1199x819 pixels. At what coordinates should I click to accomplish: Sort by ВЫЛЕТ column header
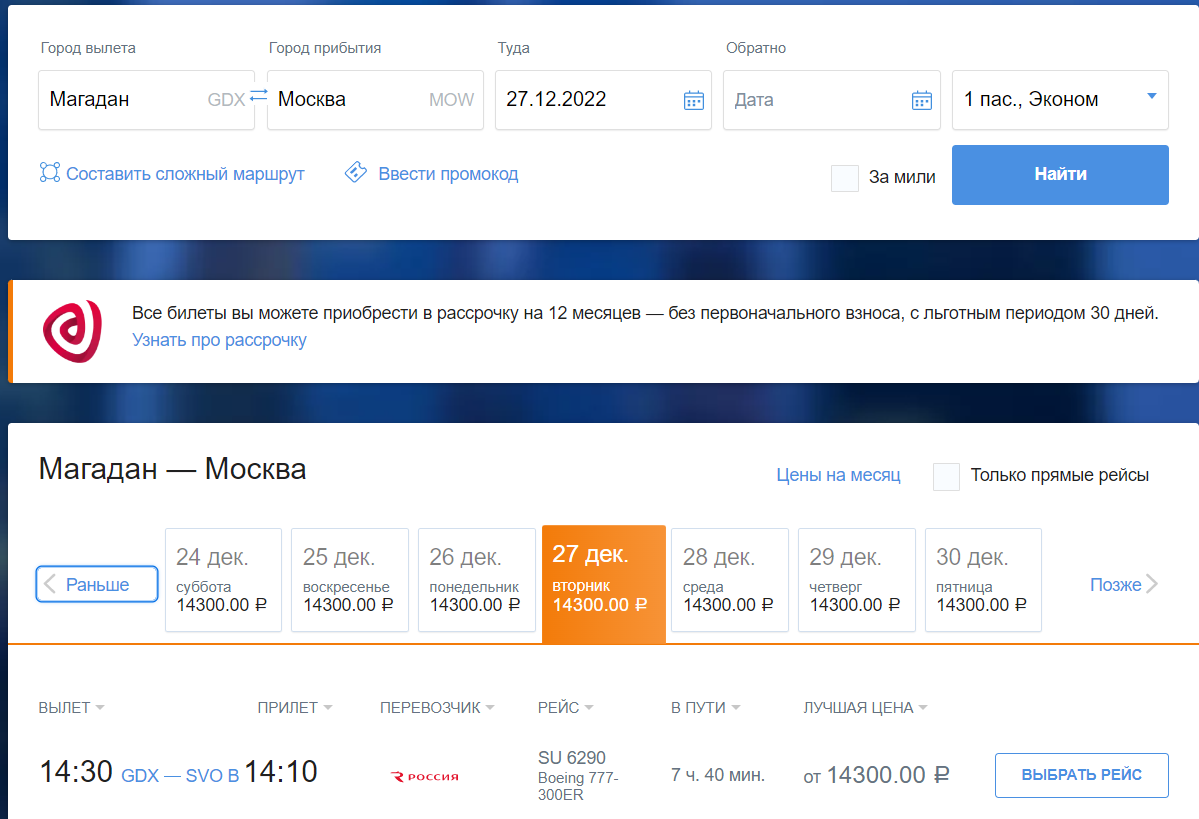coord(71,707)
